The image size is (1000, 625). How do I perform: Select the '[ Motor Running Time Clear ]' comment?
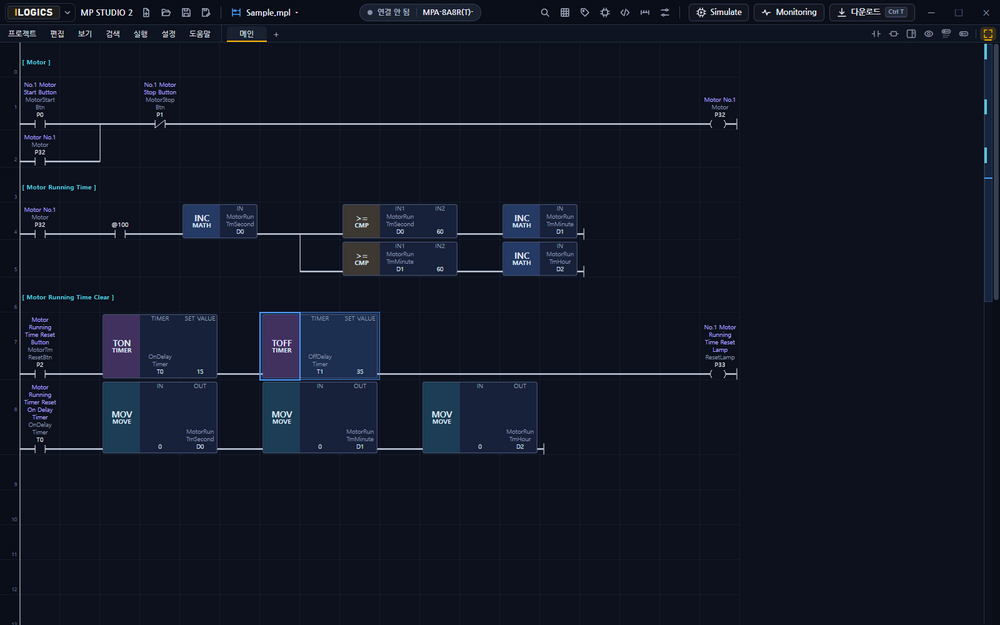pyautogui.click(x=68, y=297)
